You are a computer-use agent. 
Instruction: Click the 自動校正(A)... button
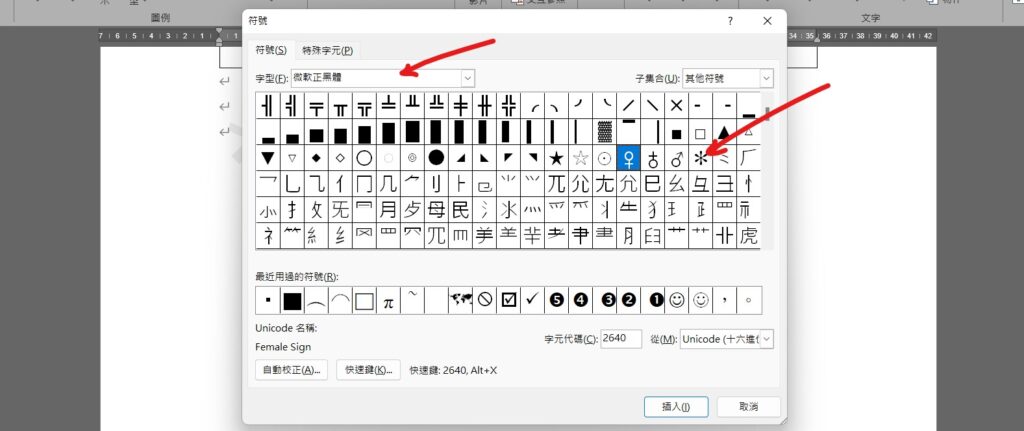pyautogui.click(x=291, y=370)
